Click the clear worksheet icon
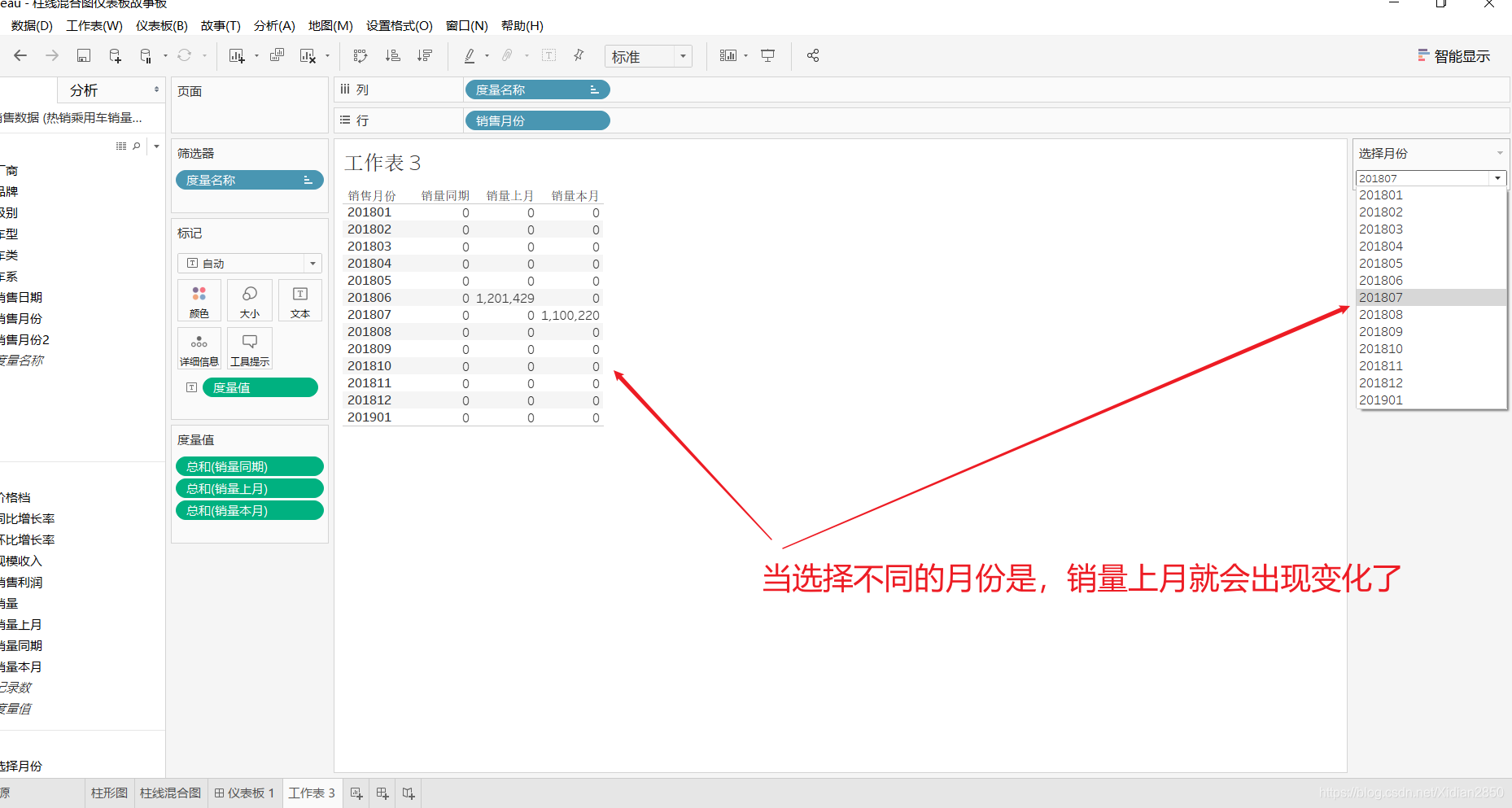 (x=308, y=55)
